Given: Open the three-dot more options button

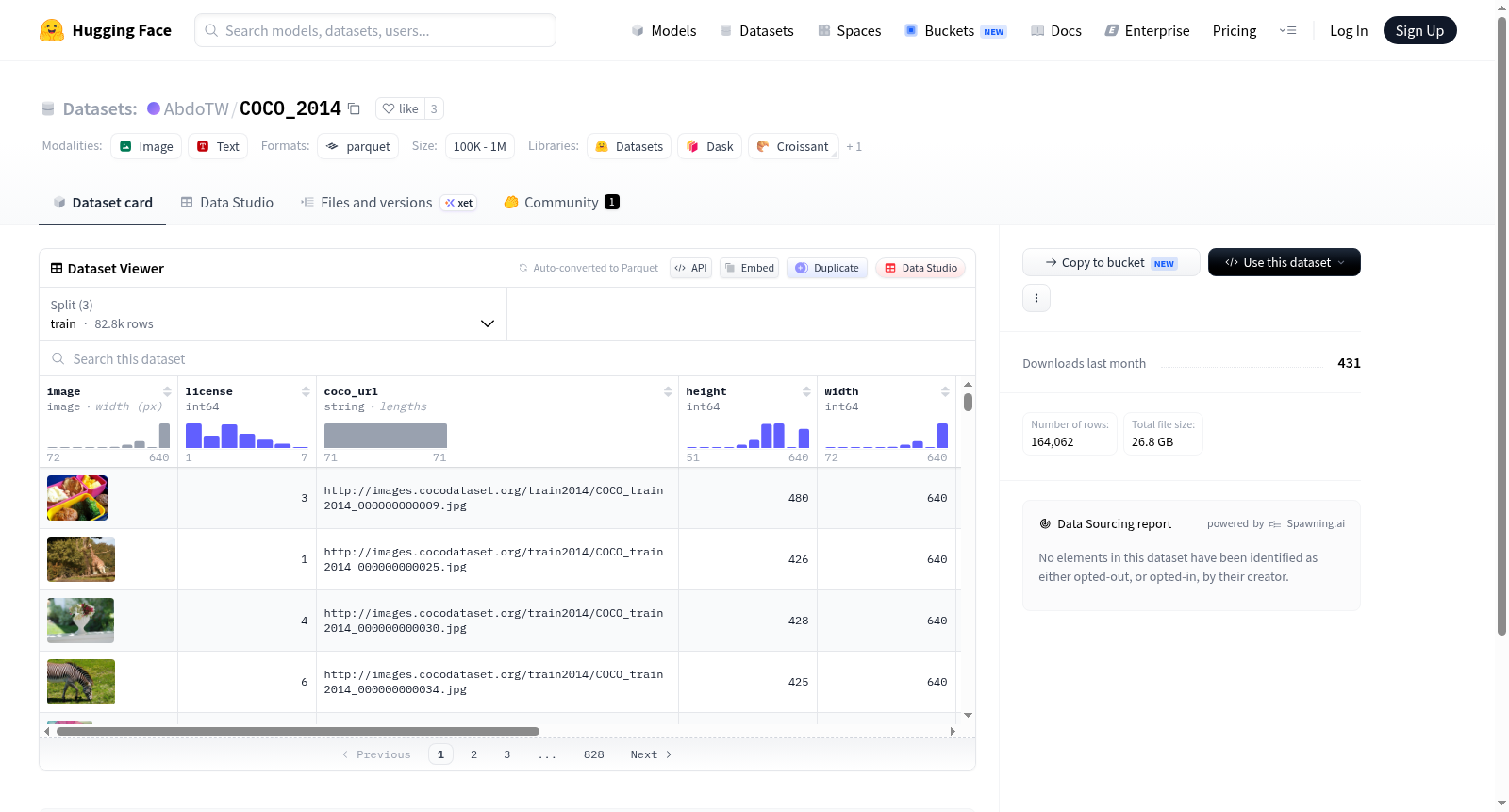Looking at the screenshot, I should tap(1036, 298).
